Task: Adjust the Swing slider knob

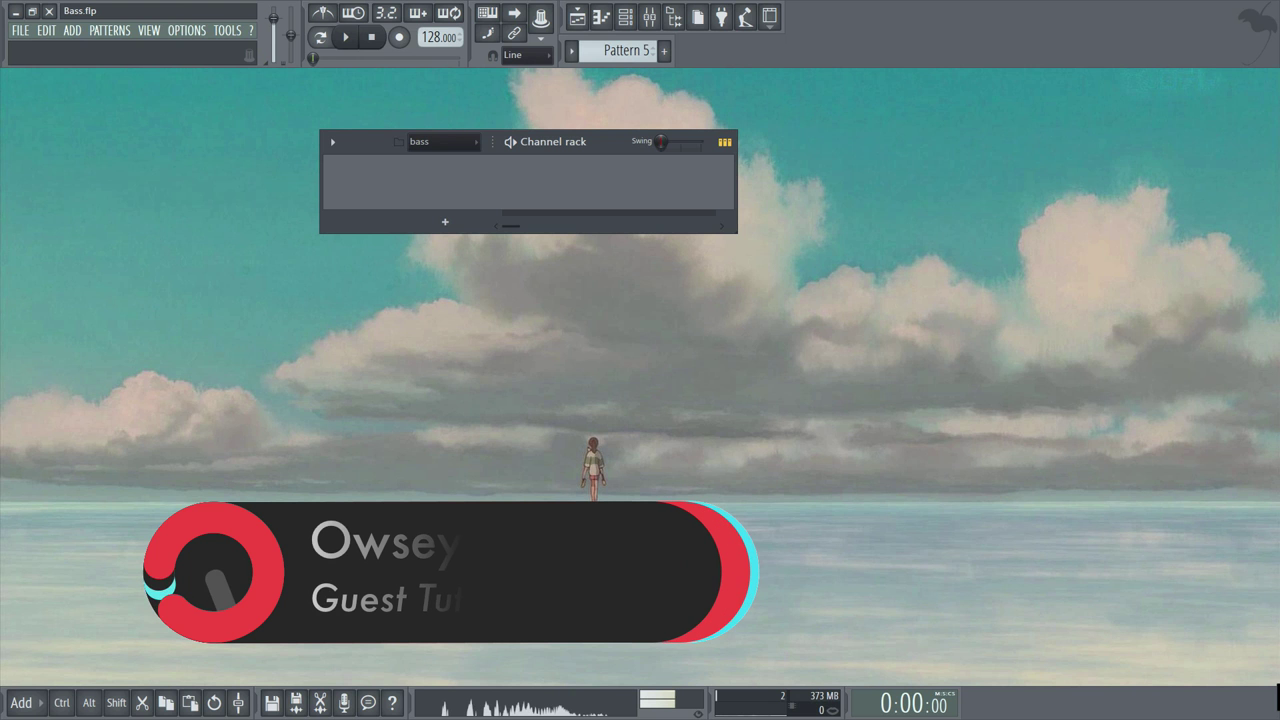Action: point(661,143)
